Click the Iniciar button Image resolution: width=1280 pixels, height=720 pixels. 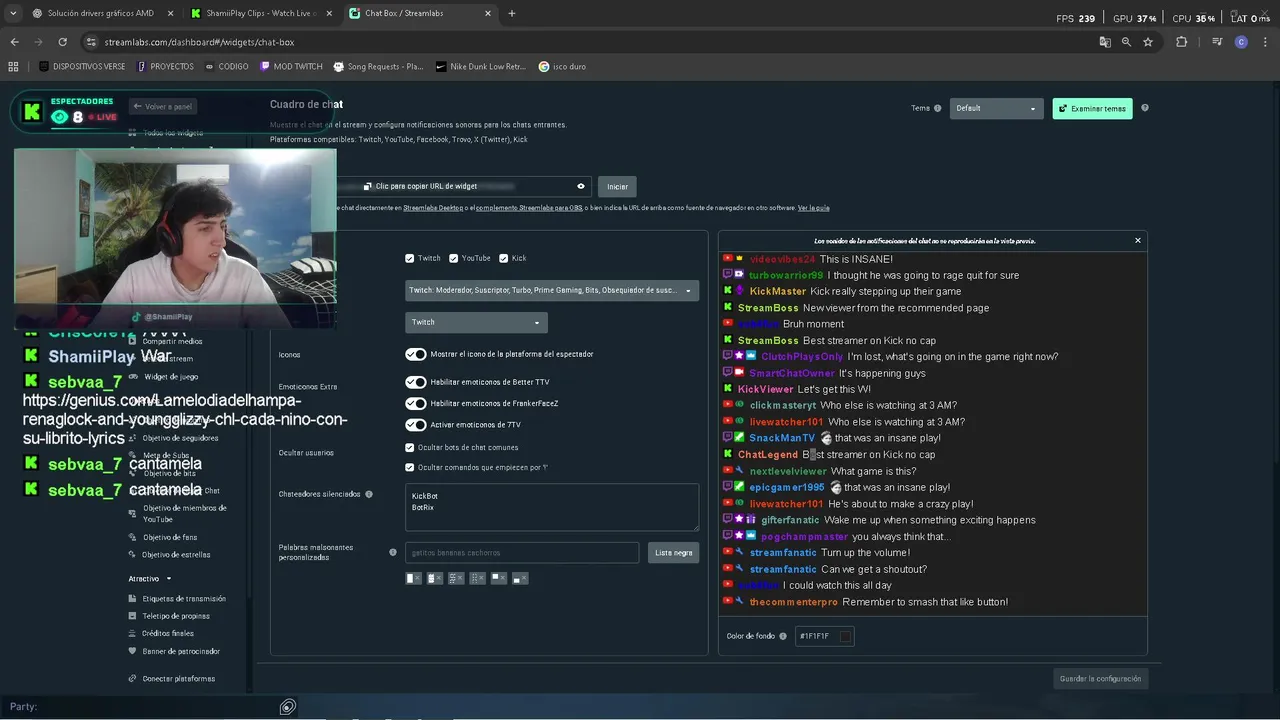coord(617,186)
